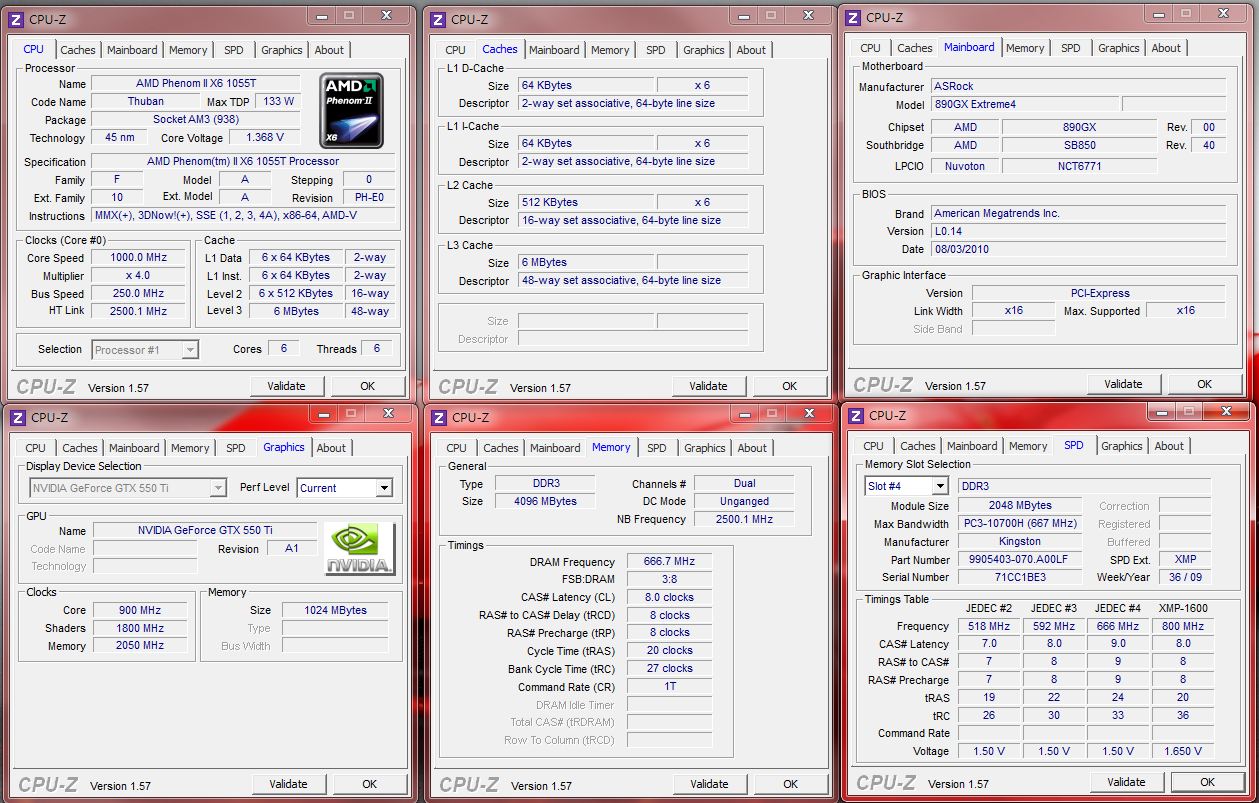Click the Command Rate value "1T"
The width and height of the screenshot is (1259, 803).
click(669, 687)
